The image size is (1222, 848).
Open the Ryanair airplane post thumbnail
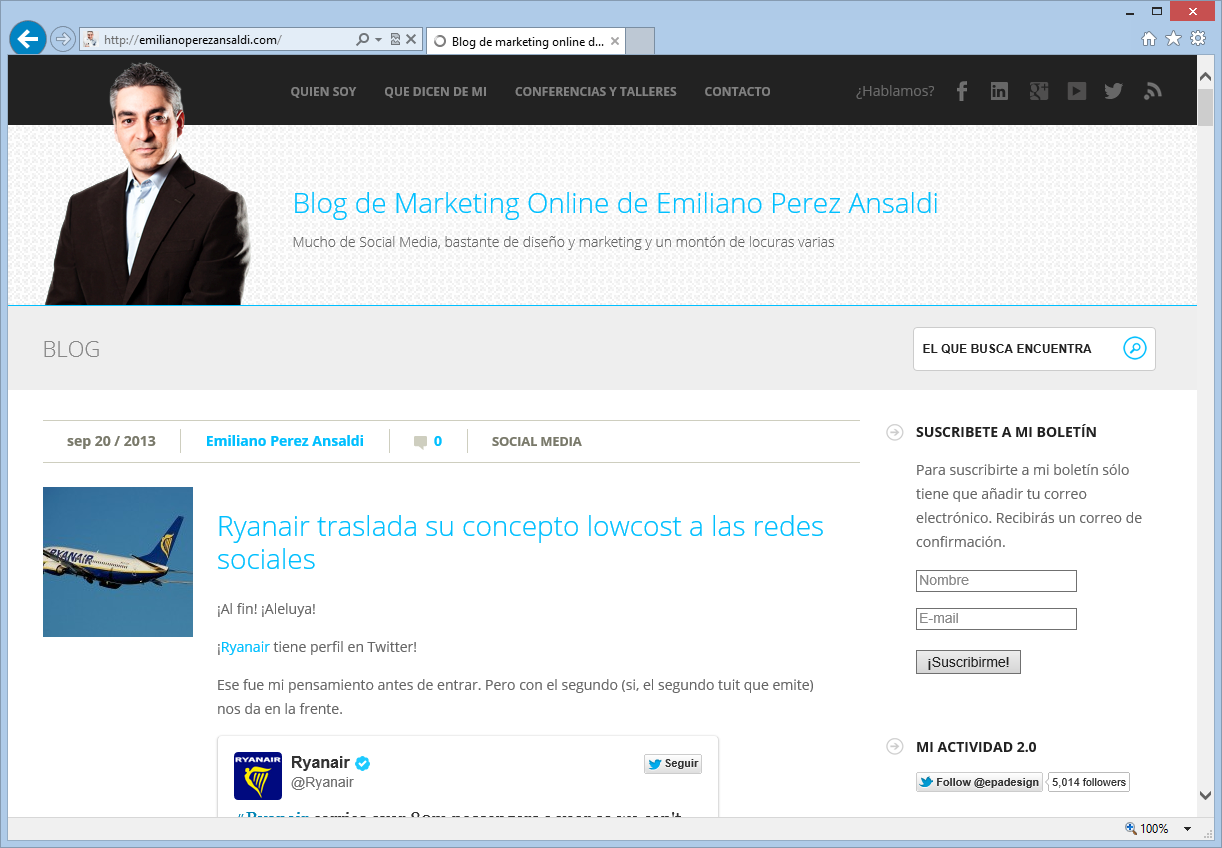coord(118,562)
